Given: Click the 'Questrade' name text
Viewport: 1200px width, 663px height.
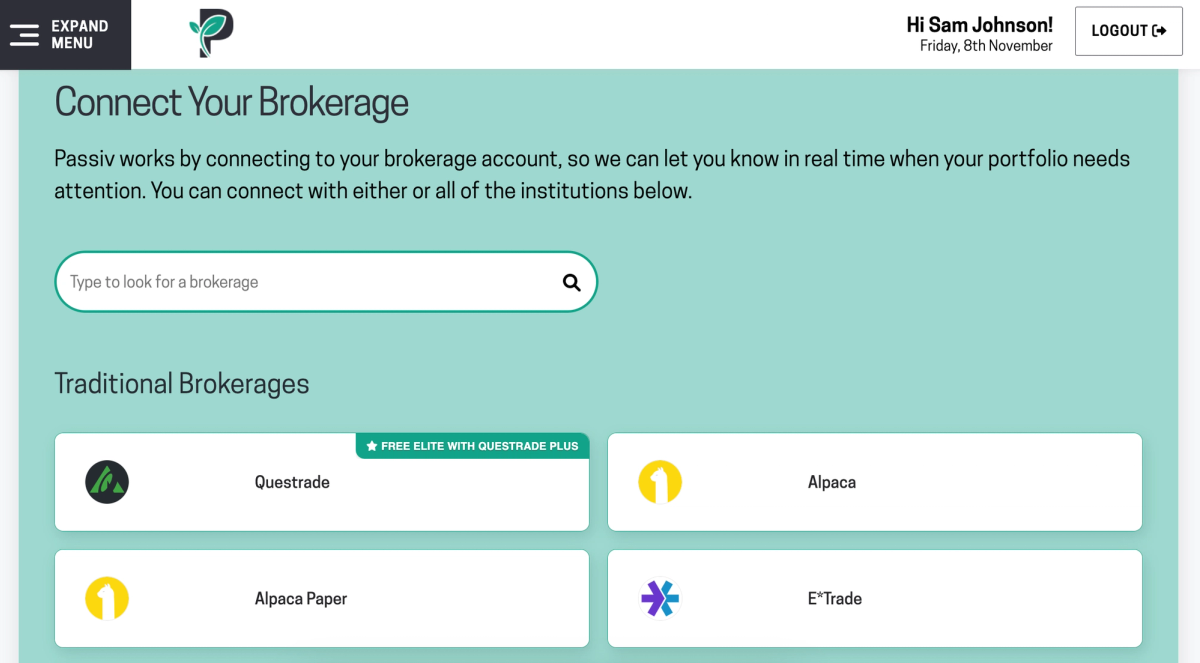Looking at the screenshot, I should tap(292, 482).
